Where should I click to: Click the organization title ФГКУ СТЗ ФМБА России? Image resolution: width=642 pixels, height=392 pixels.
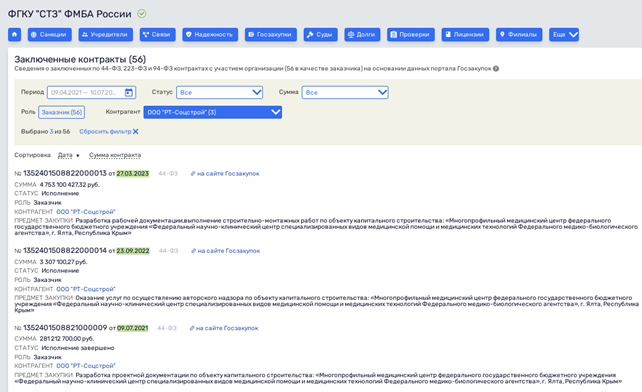click(x=70, y=14)
